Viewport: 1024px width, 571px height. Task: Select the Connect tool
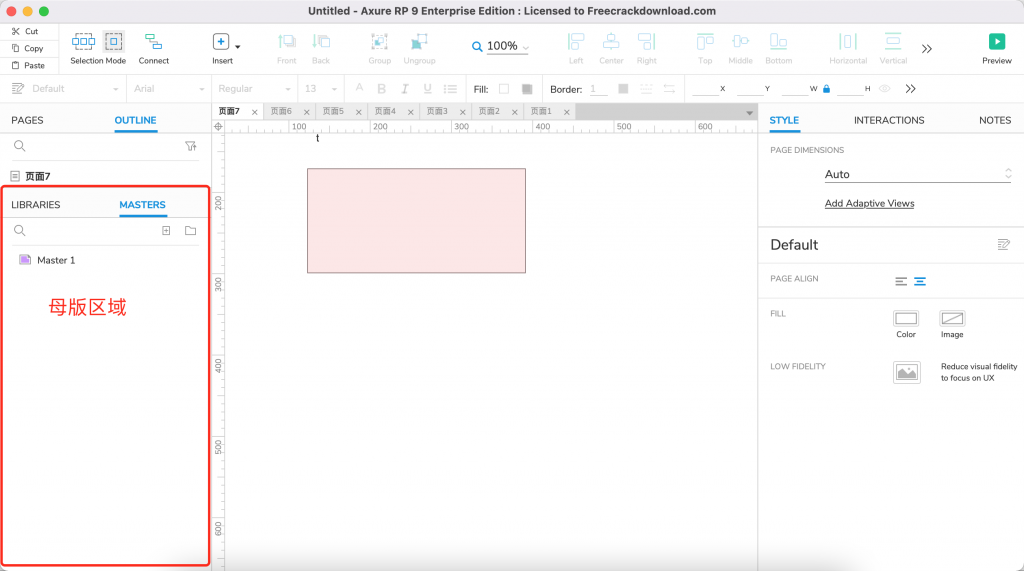coord(153,42)
